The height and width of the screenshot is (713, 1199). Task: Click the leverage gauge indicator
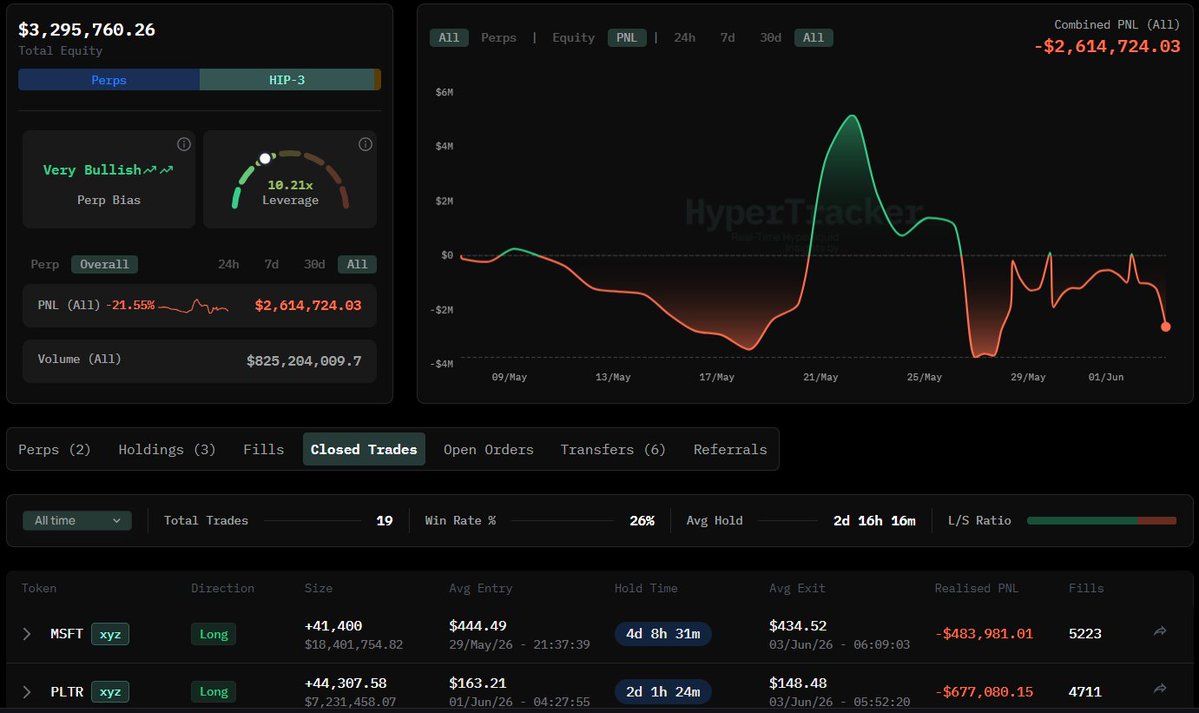(x=265, y=158)
